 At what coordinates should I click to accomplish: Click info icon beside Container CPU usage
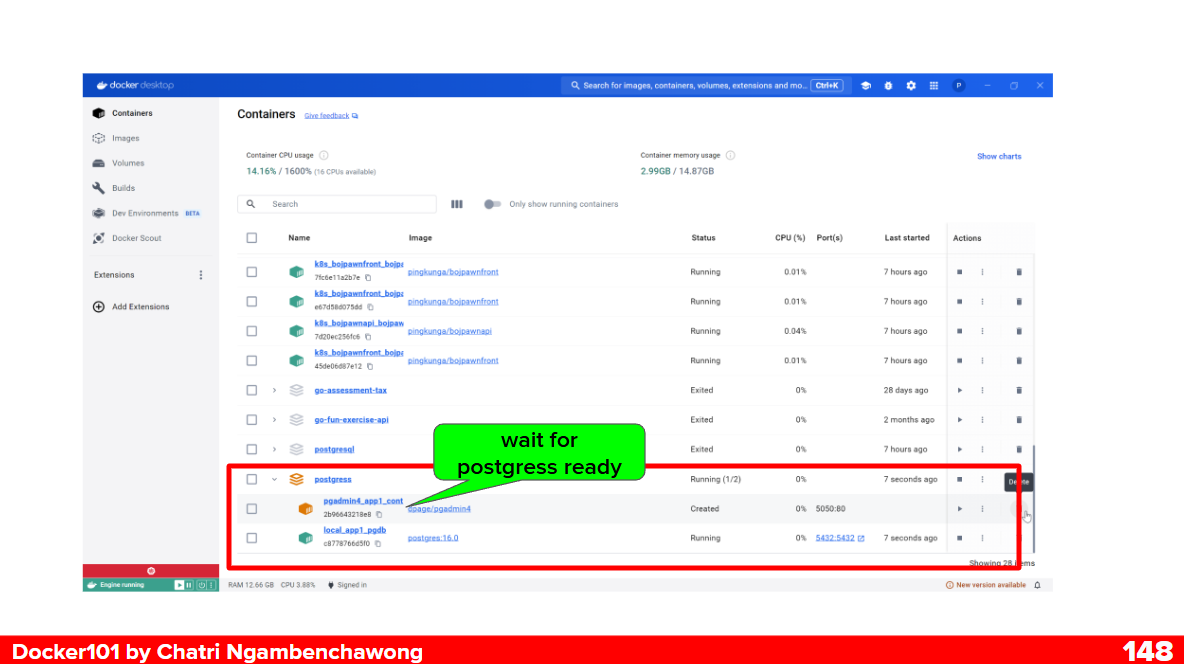pyautogui.click(x=324, y=156)
